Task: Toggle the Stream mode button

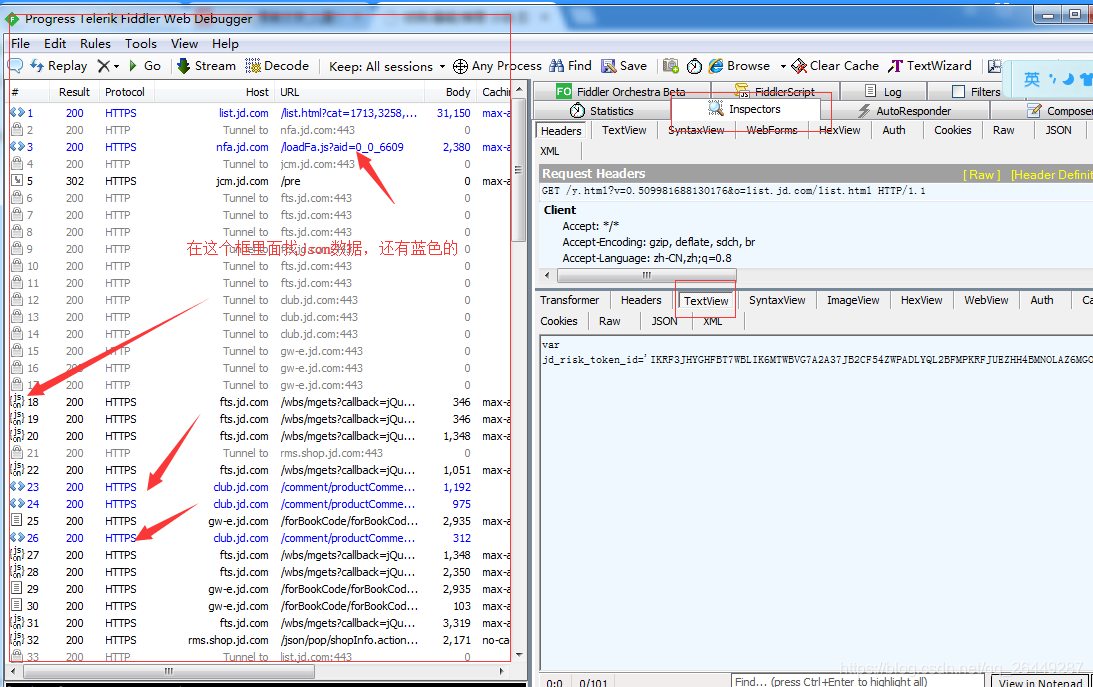Action: 206,66
